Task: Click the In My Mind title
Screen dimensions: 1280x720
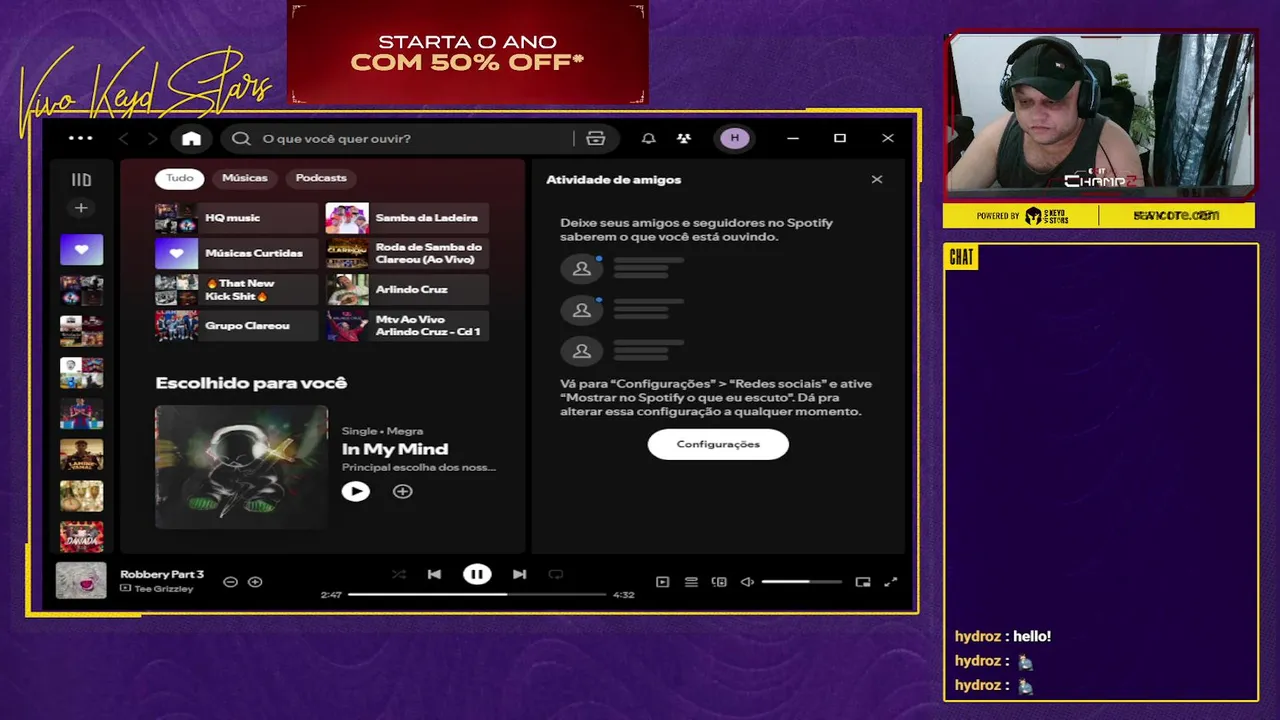Action: pyautogui.click(x=395, y=449)
